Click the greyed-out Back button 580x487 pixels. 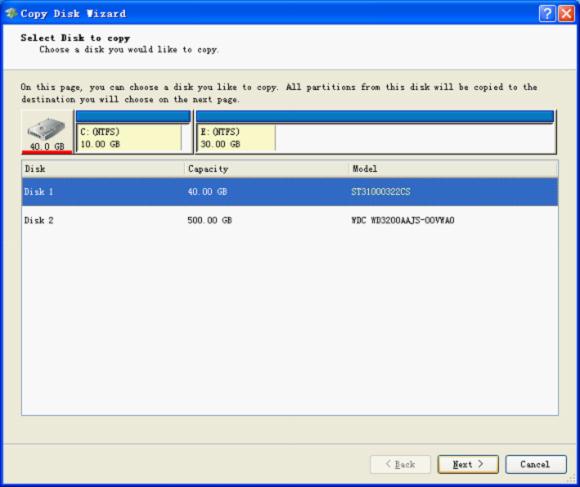(400, 464)
